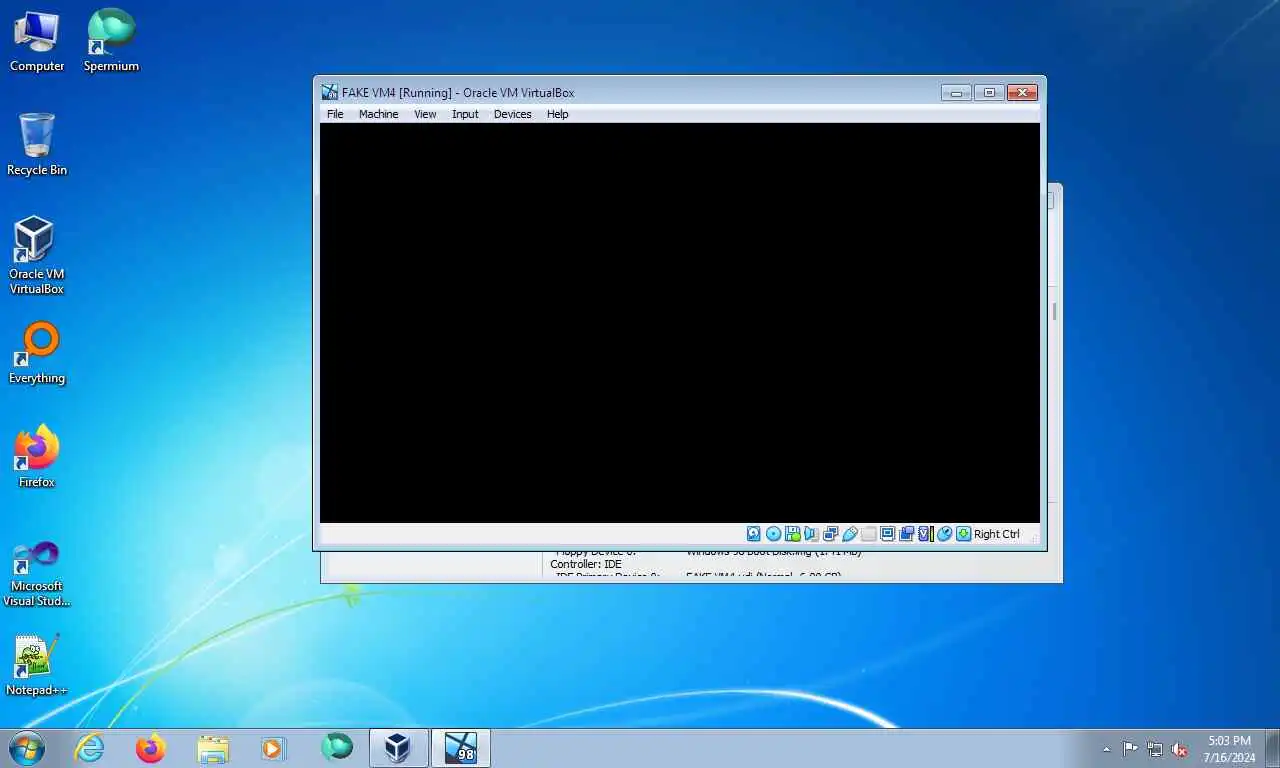Open the File menu in VirtualBox VM window

click(x=335, y=114)
